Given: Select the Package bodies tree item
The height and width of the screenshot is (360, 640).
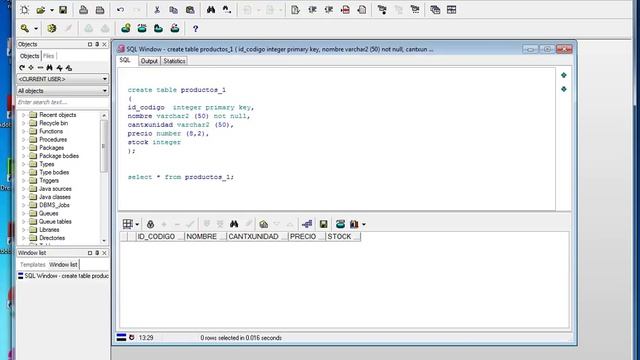Looking at the screenshot, I should (59, 156).
